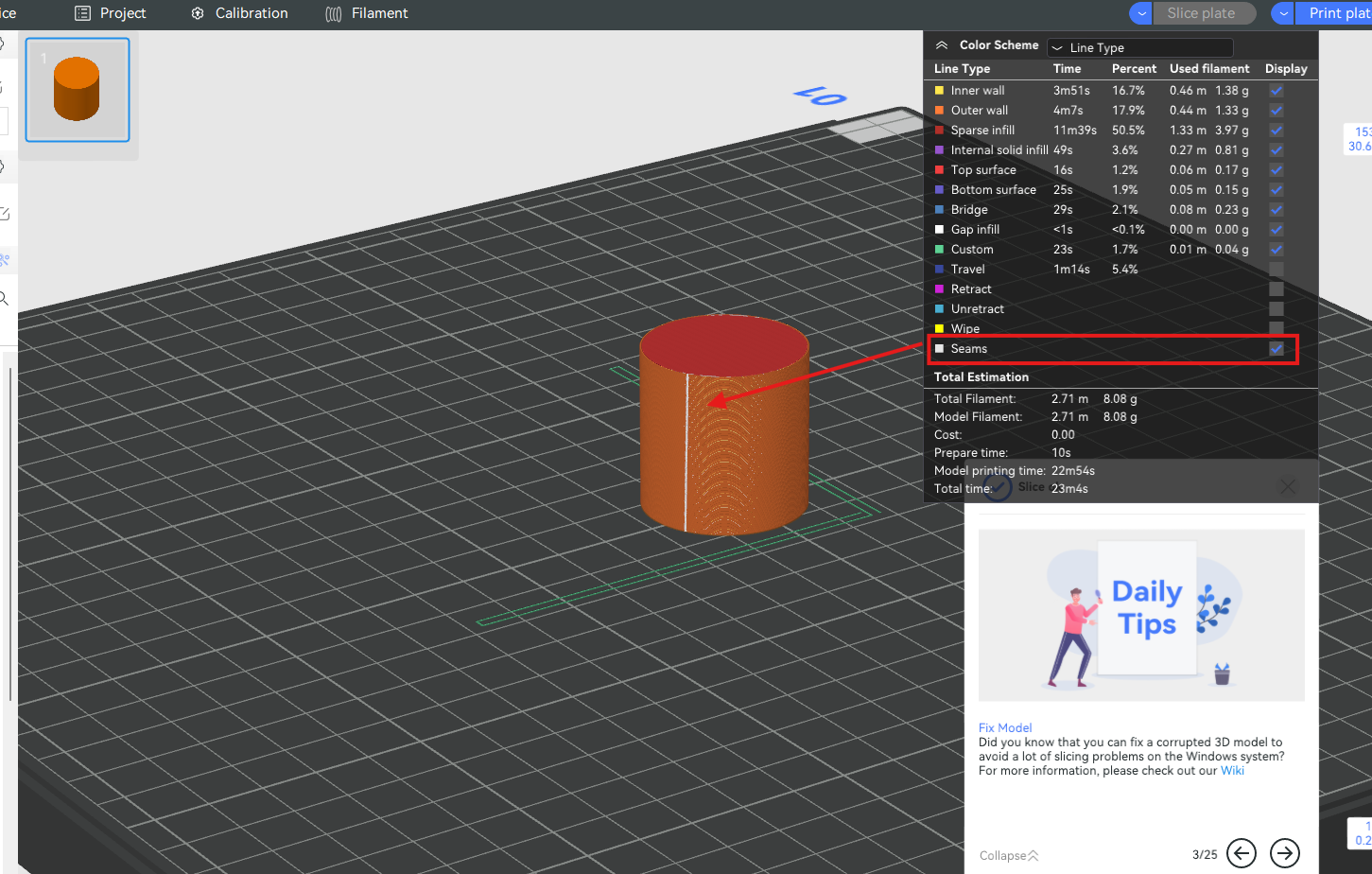The height and width of the screenshot is (874, 1372).
Task: Enable Travel line display checkbox
Action: (x=1276, y=270)
